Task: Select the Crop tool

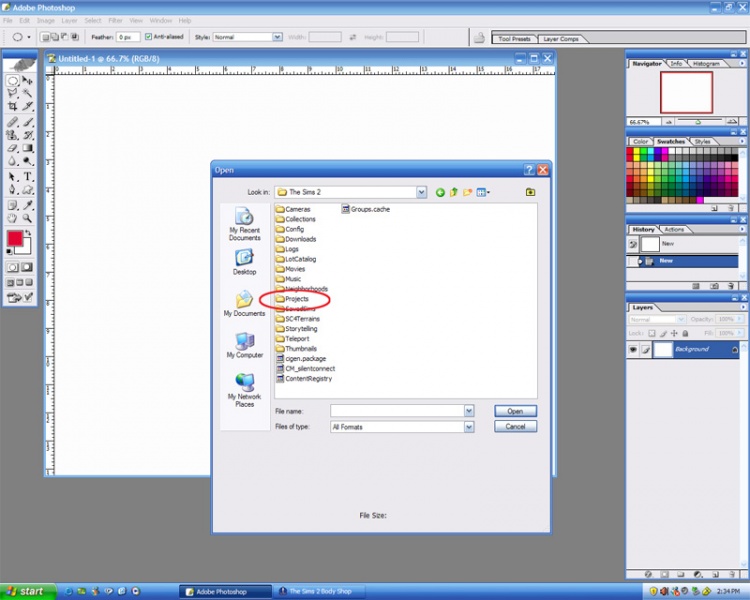Action: point(12,106)
